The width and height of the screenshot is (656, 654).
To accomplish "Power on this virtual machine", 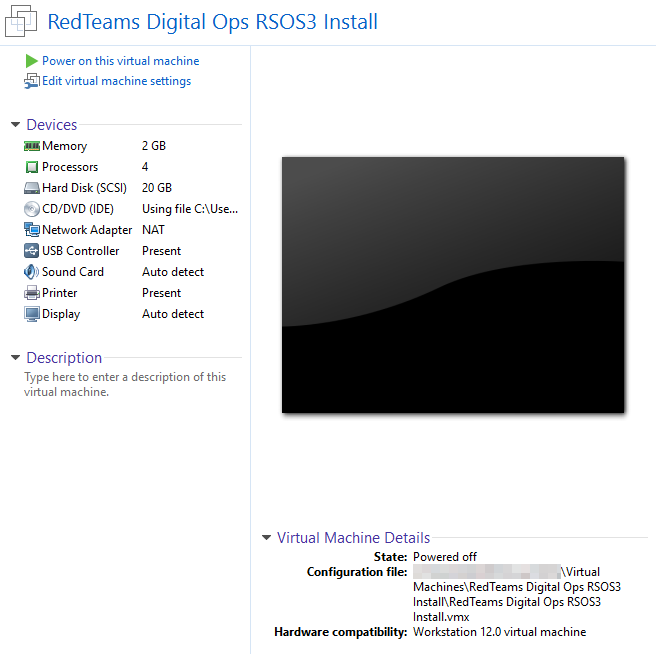I will [x=120, y=61].
